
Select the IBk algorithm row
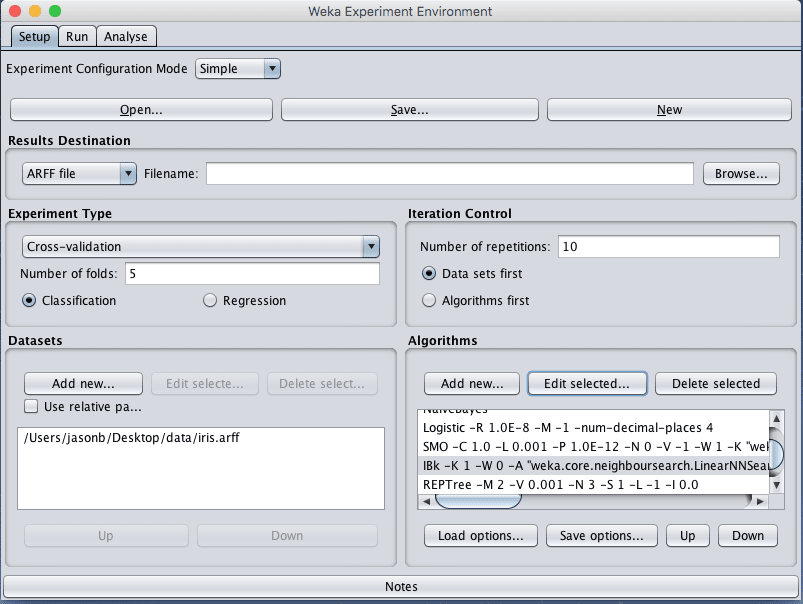coord(594,466)
